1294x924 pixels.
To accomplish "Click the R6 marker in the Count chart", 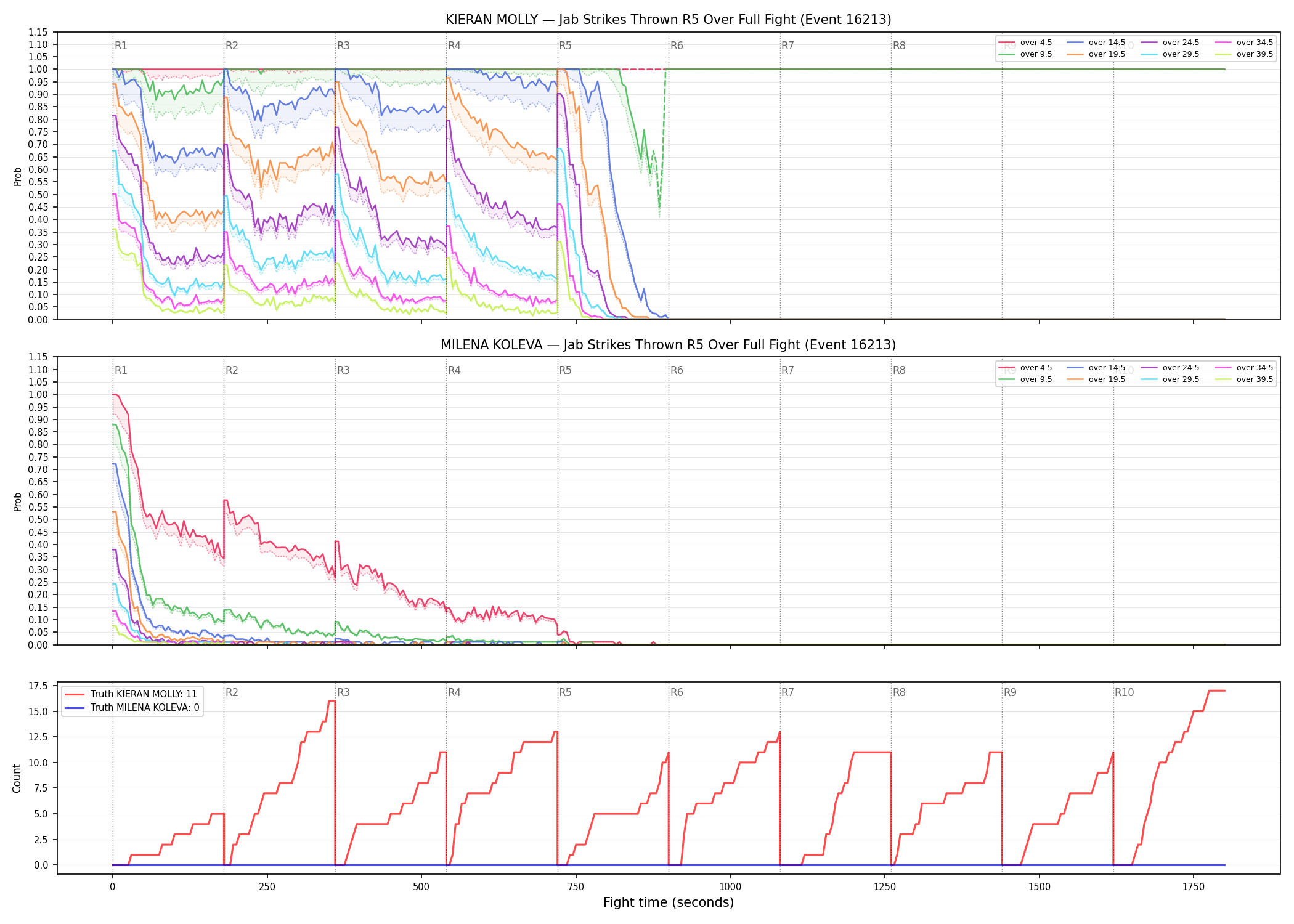I will click(677, 692).
